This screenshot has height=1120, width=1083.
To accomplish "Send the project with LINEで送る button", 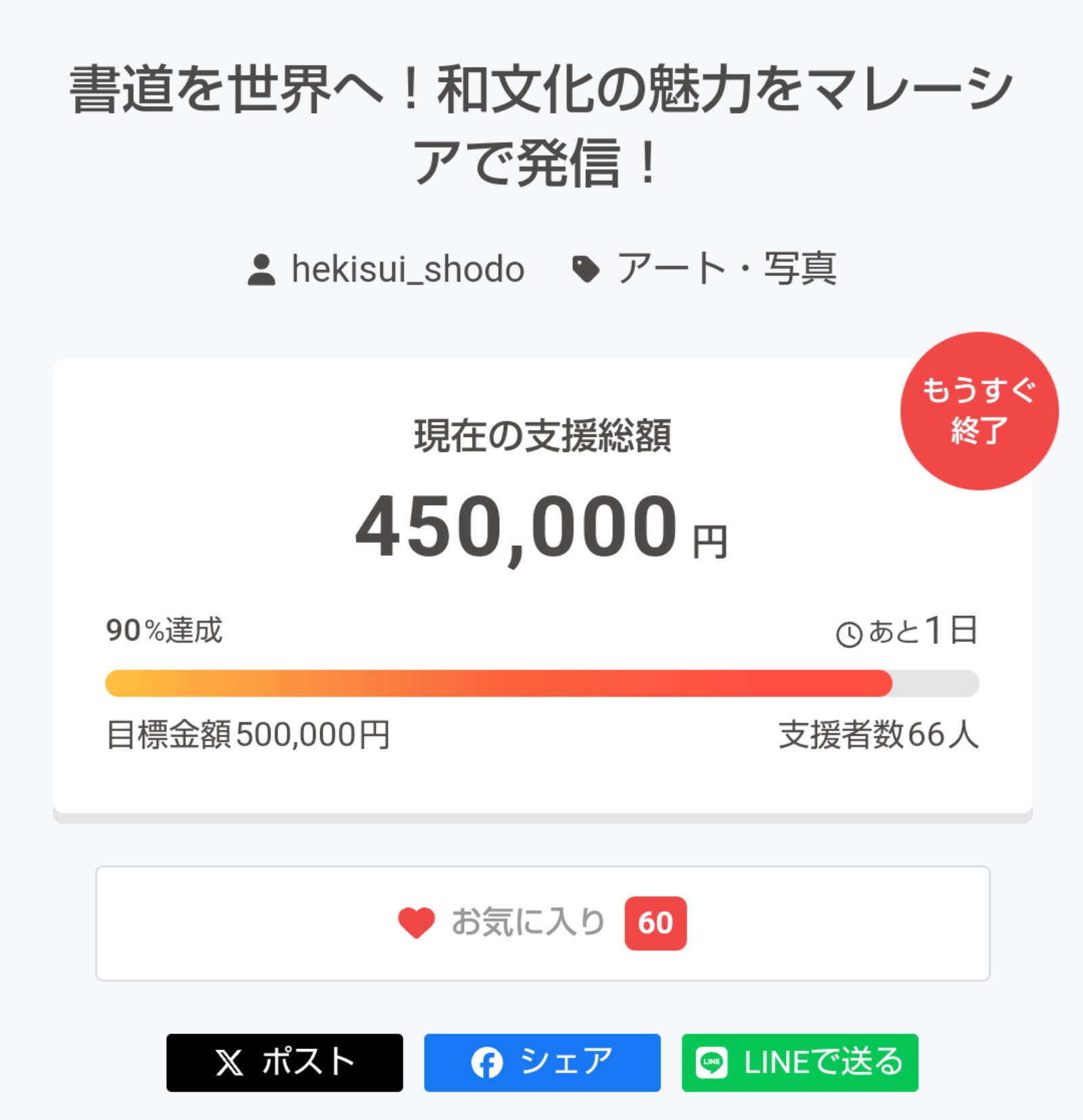I will 800,1063.
